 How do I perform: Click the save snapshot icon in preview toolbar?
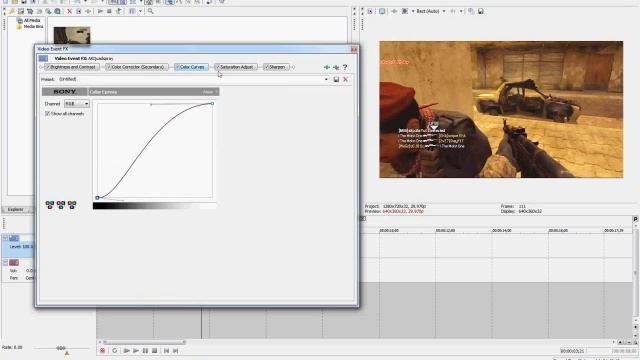[x=481, y=11]
